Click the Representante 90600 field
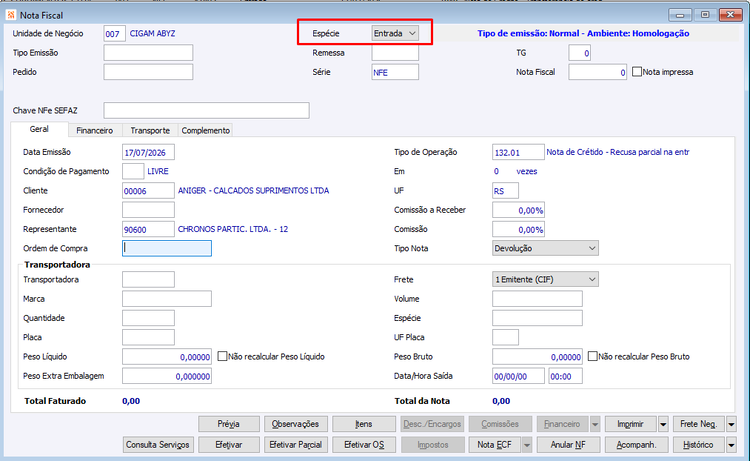The height and width of the screenshot is (461, 750). (x=148, y=229)
